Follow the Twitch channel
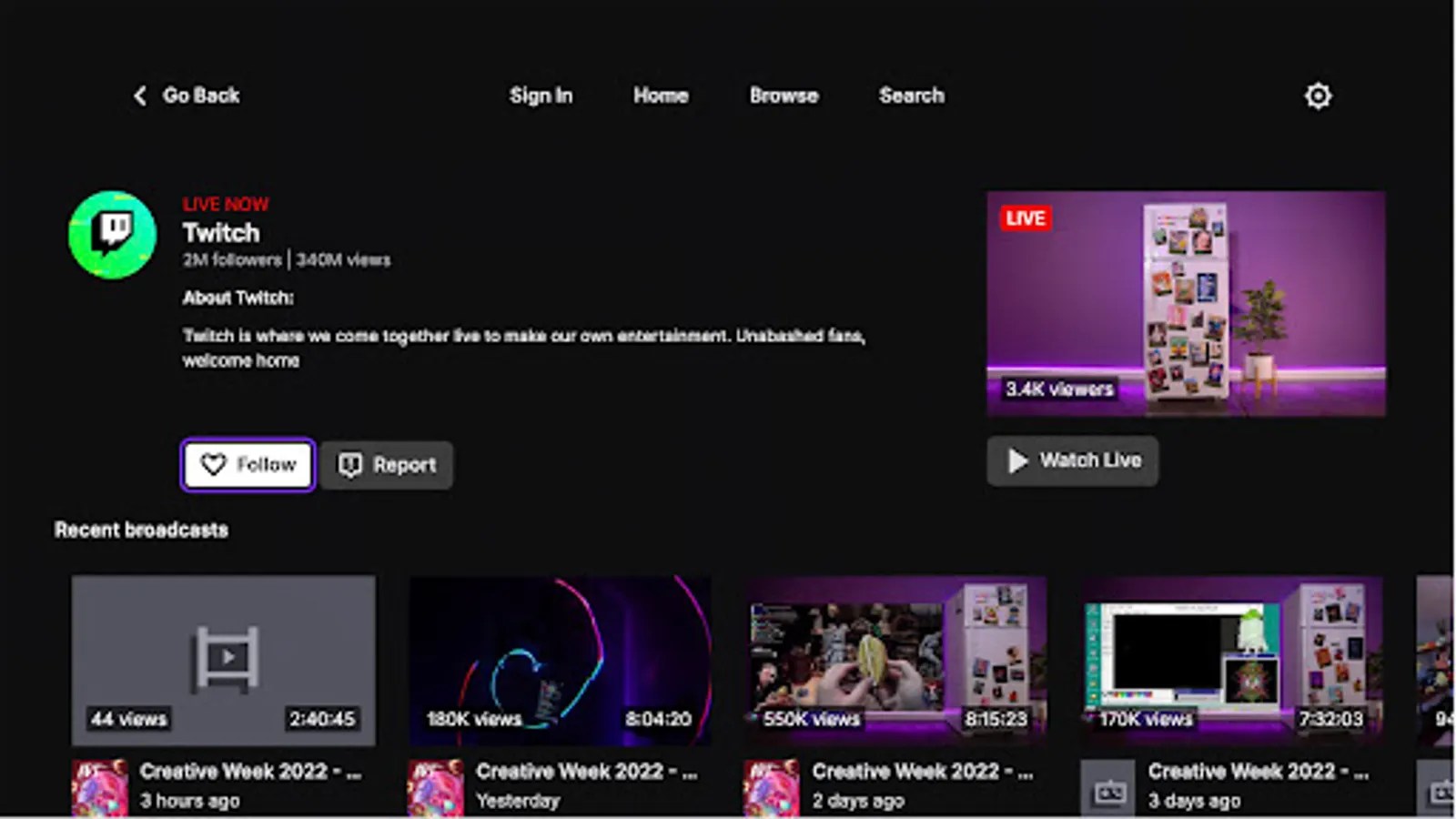The height and width of the screenshot is (819, 1456). [247, 465]
